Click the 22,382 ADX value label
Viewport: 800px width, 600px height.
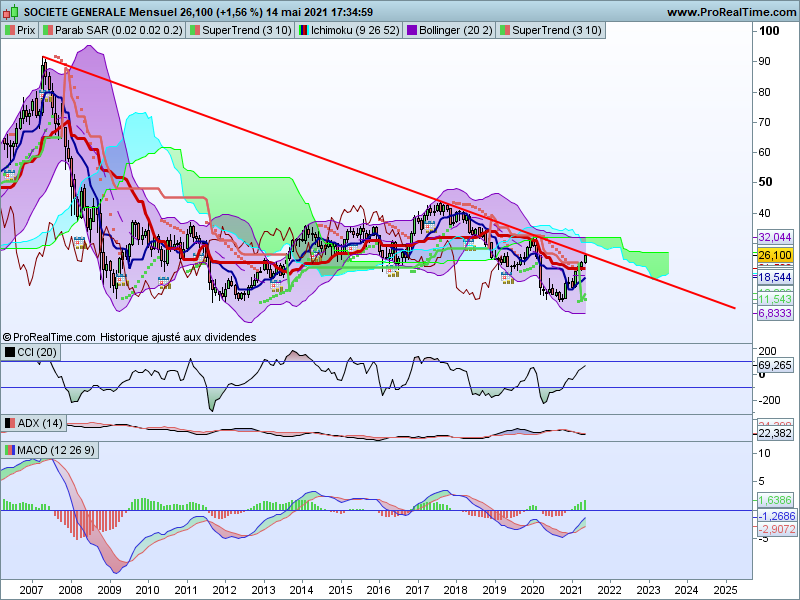tap(774, 433)
